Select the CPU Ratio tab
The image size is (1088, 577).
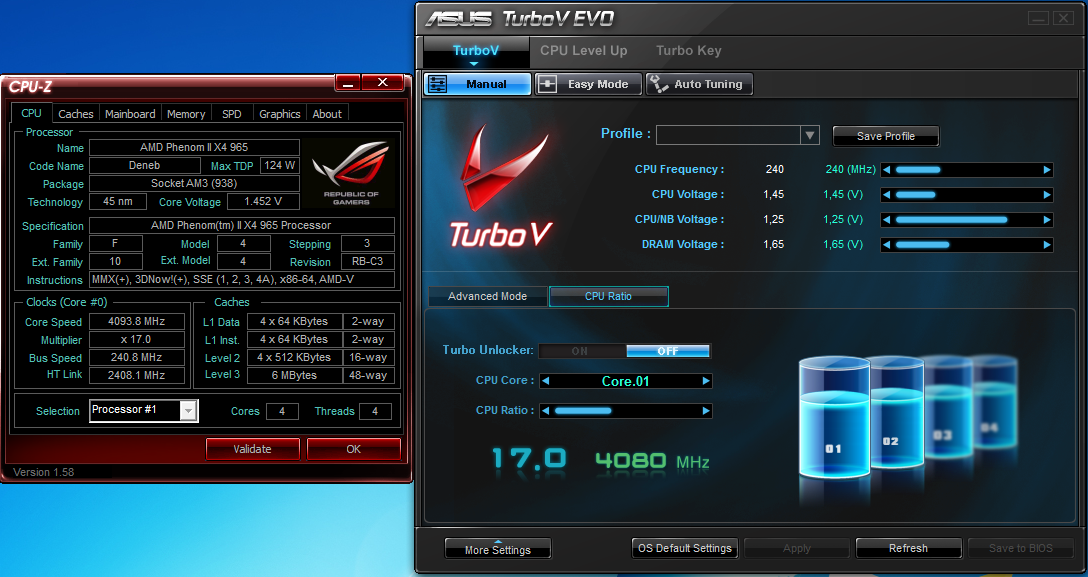pos(609,296)
